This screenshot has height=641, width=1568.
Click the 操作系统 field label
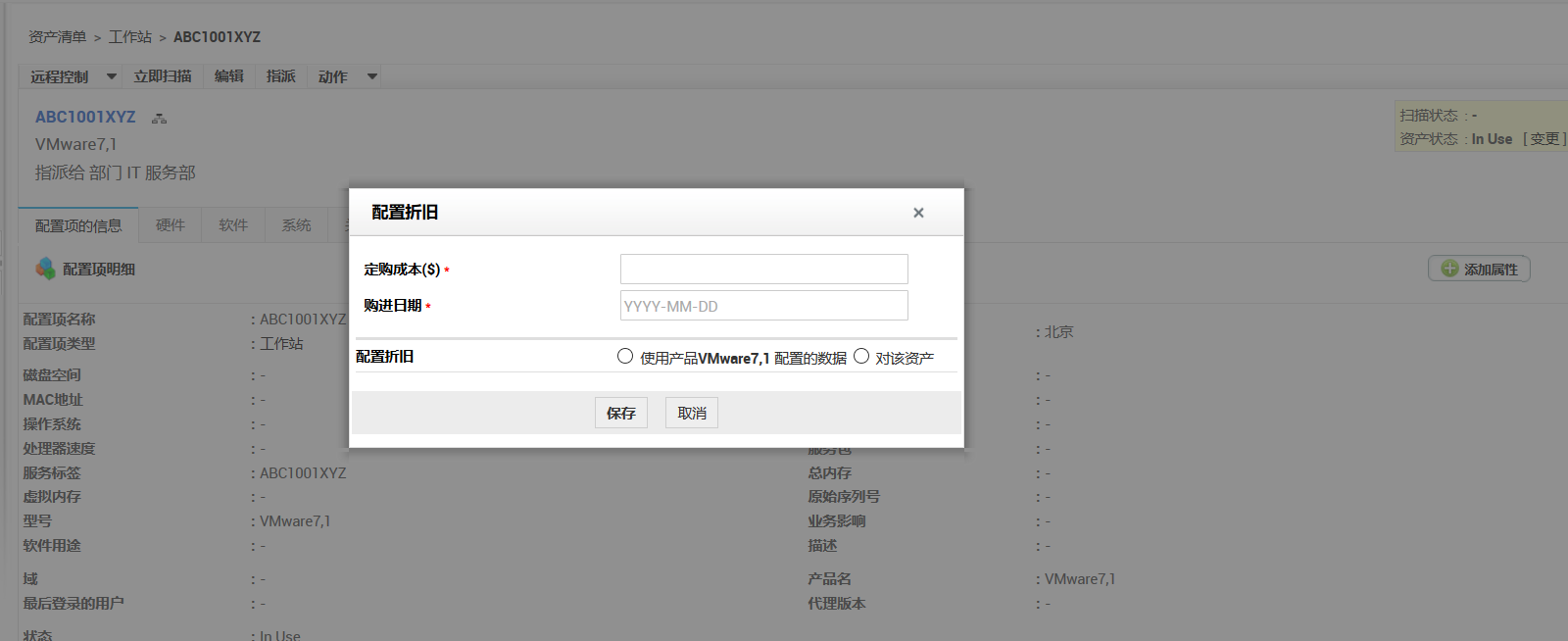click(x=52, y=424)
